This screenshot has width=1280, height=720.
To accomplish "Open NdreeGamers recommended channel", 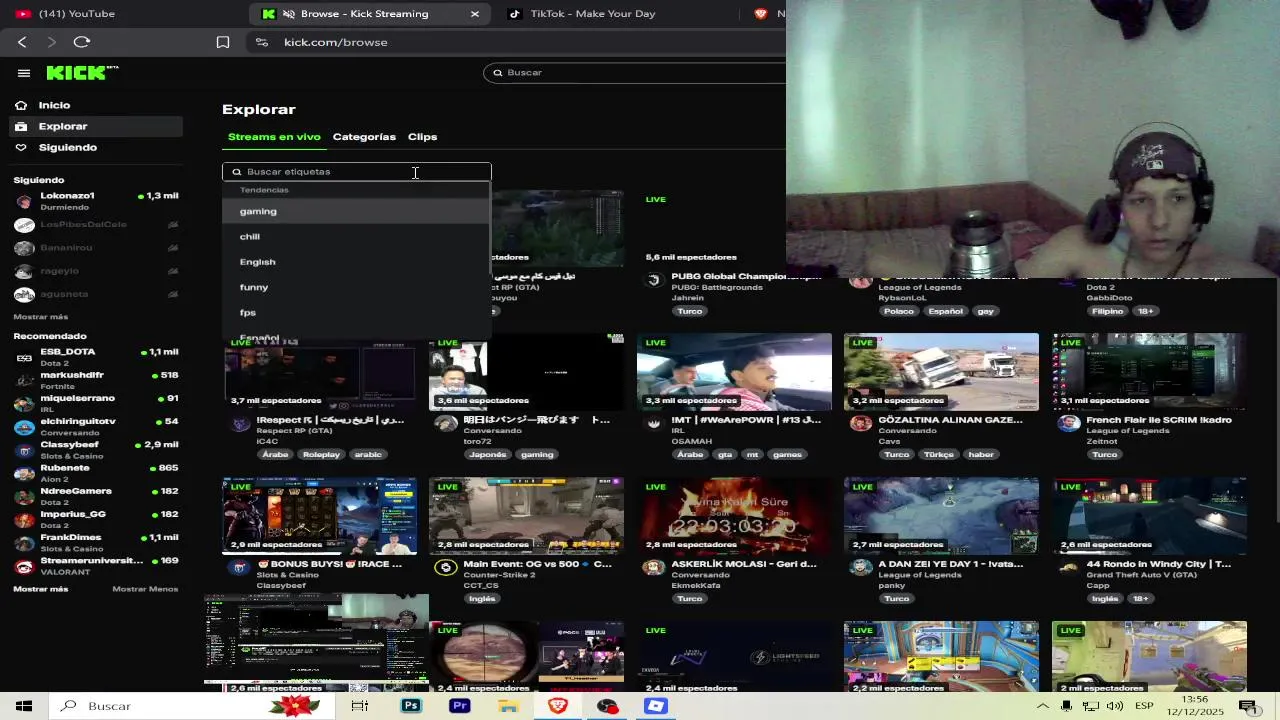I will [x=95, y=496].
